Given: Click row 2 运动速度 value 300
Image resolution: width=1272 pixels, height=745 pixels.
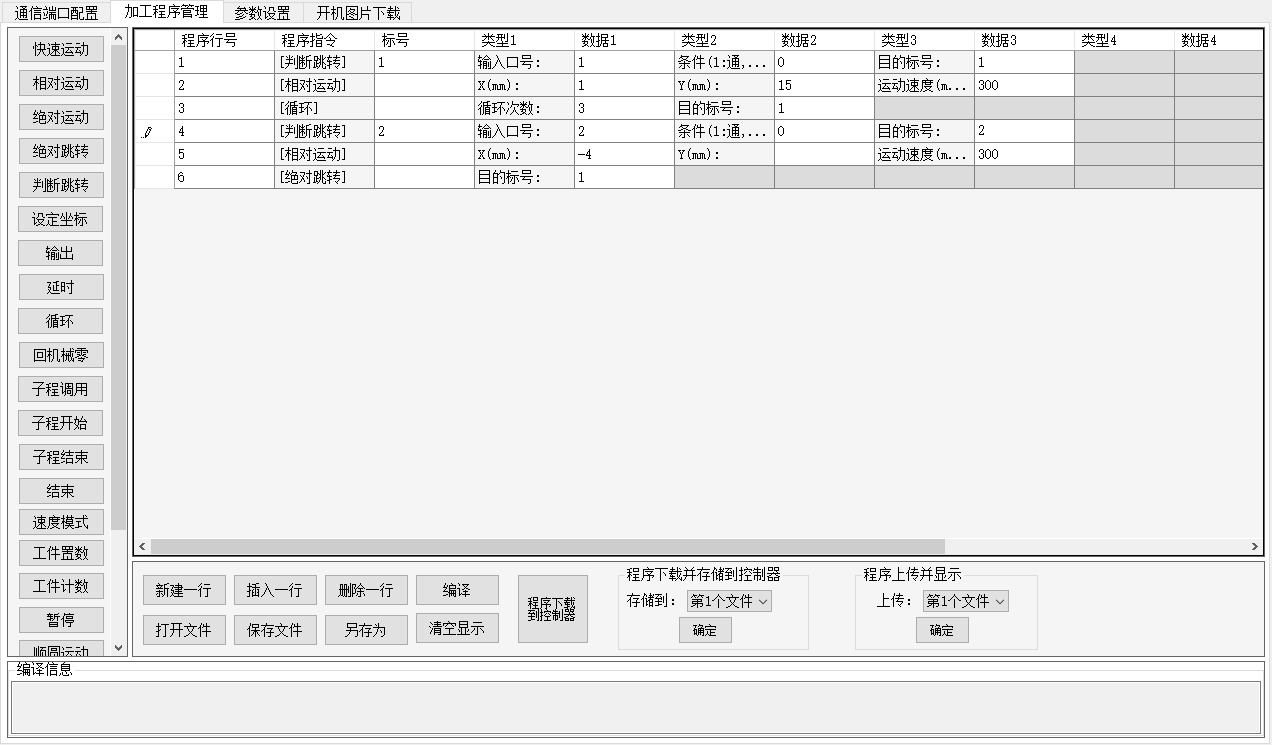Looking at the screenshot, I should [x=1024, y=85].
